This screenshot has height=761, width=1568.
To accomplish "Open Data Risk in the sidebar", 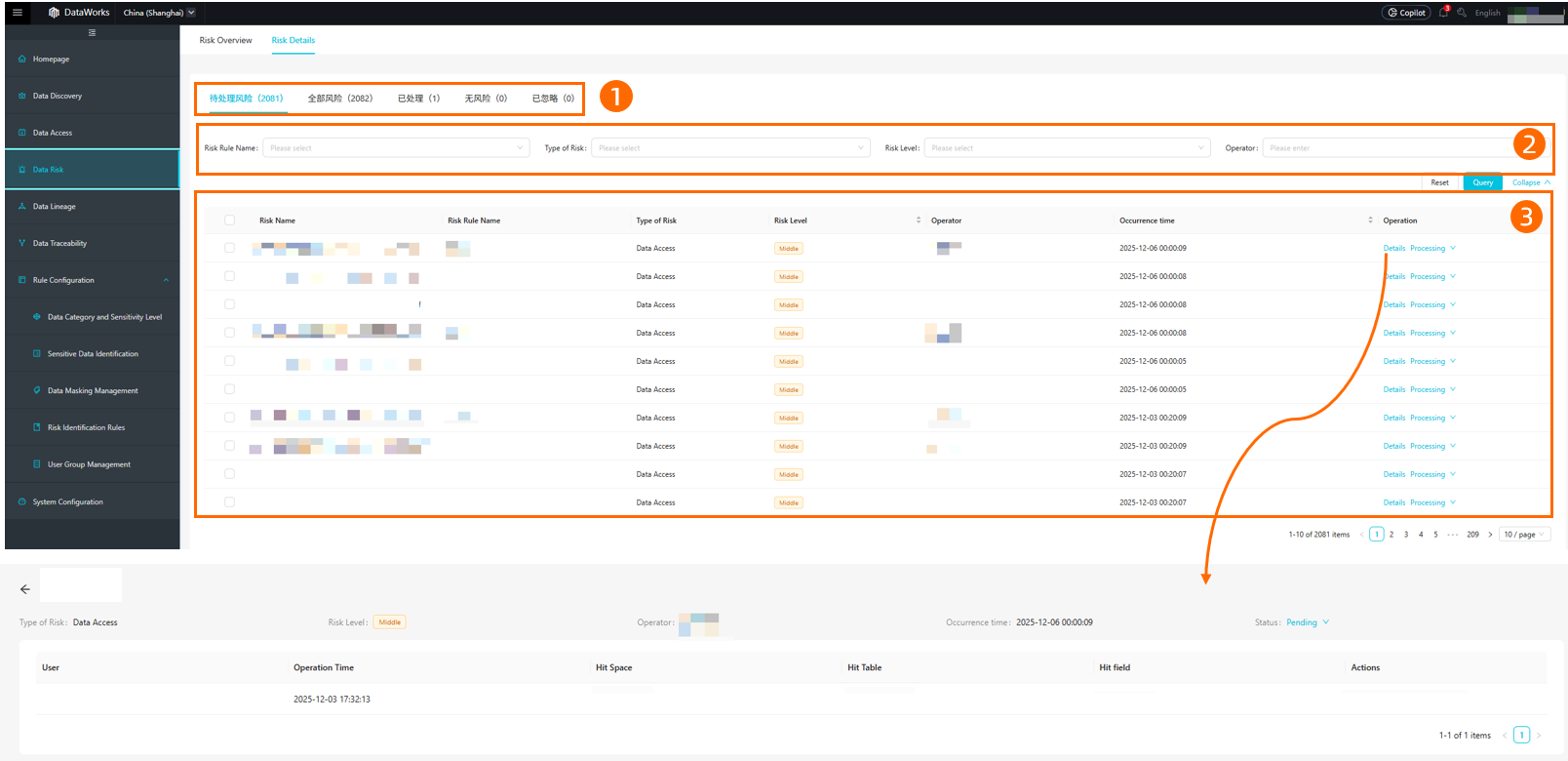I will click(93, 170).
